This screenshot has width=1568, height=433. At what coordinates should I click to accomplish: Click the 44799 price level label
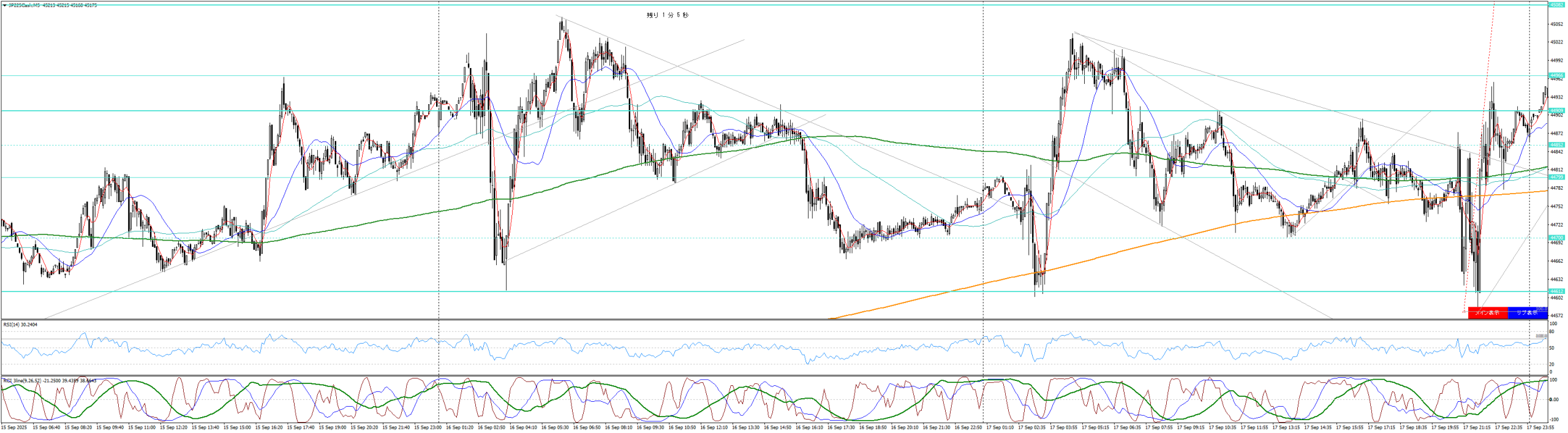(x=1556, y=177)
